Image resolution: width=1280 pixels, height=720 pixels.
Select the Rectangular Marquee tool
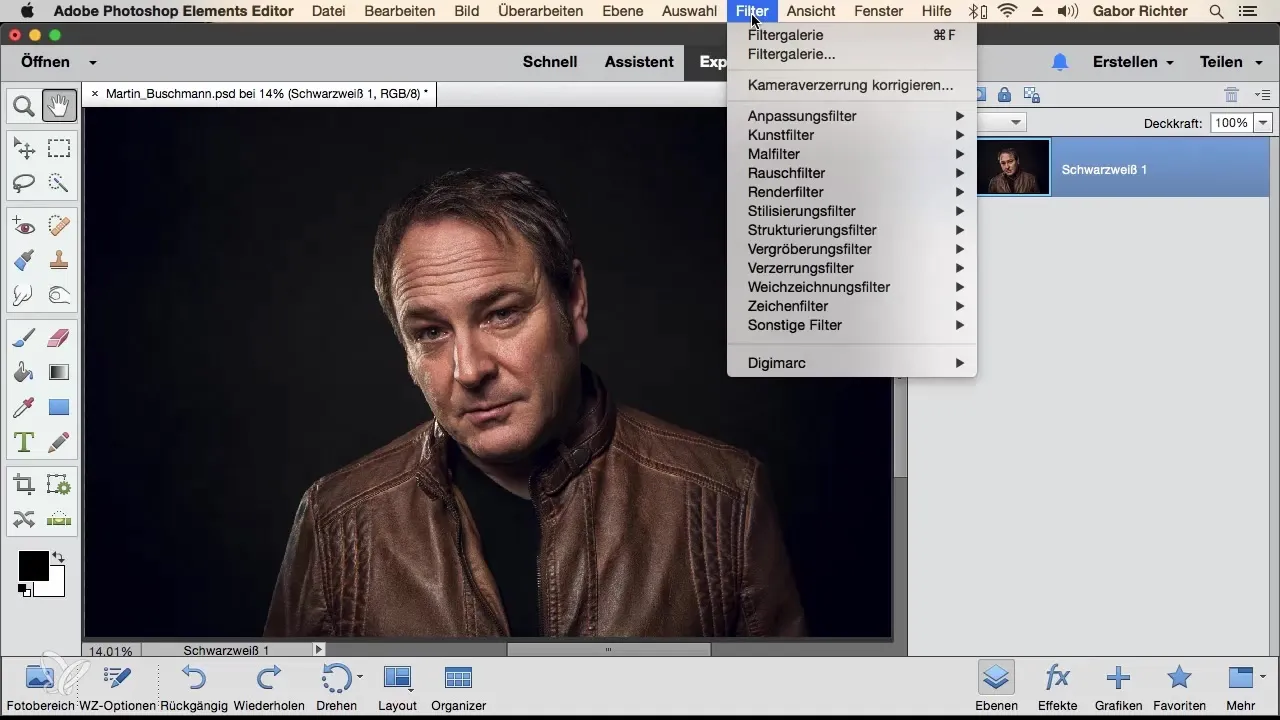click(x=59, y=149)
